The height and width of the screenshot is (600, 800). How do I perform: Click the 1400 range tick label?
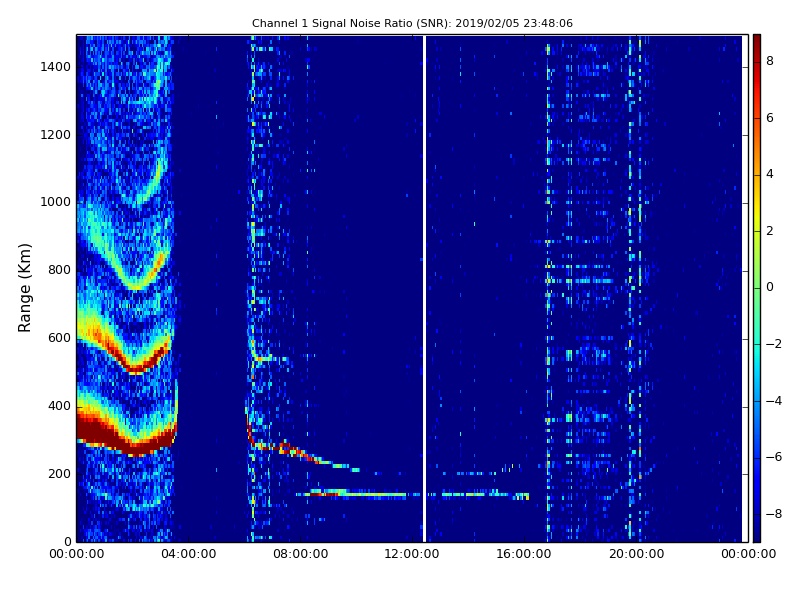[x=55, y=67]
